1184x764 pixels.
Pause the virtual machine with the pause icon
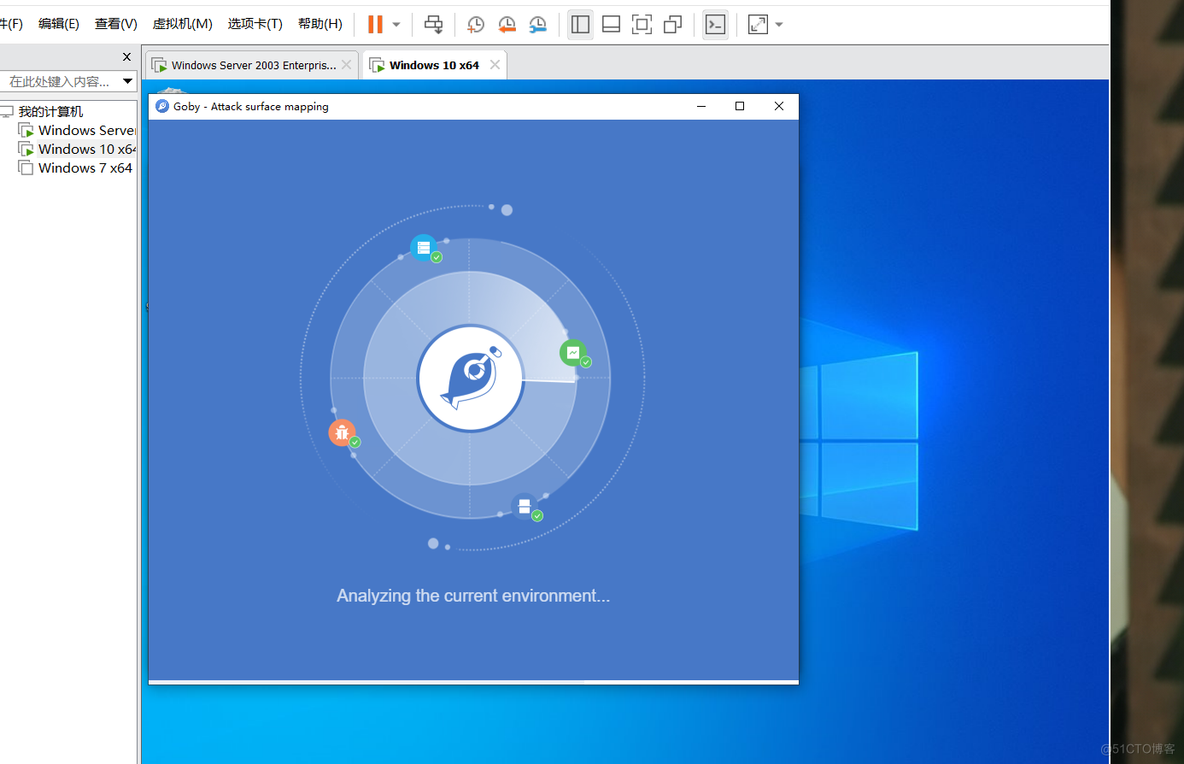click(x=375, y=24)
